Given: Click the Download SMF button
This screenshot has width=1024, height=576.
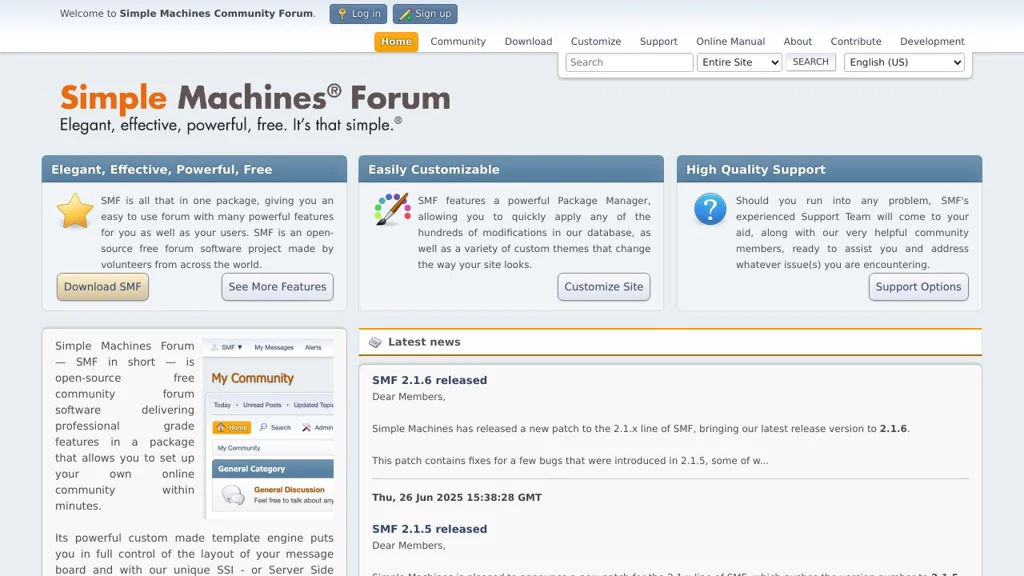Looking at the screenshot, I should [103, 287].
